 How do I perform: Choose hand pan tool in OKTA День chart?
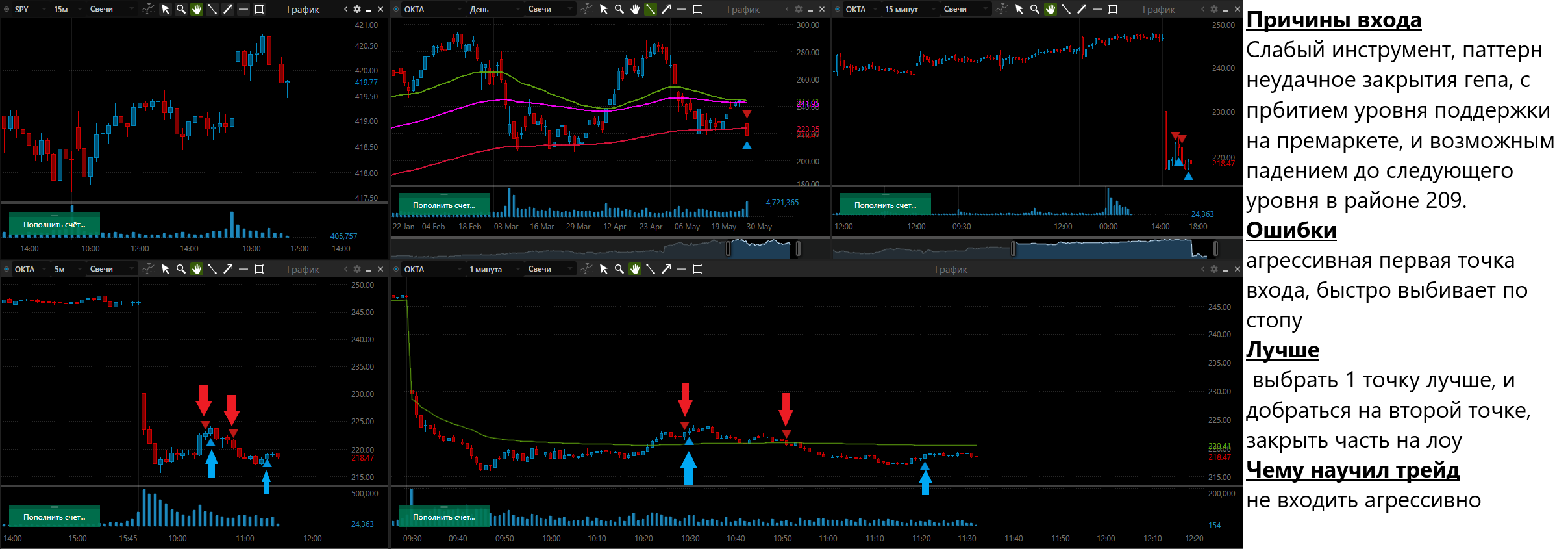click(x=635, y=9)
